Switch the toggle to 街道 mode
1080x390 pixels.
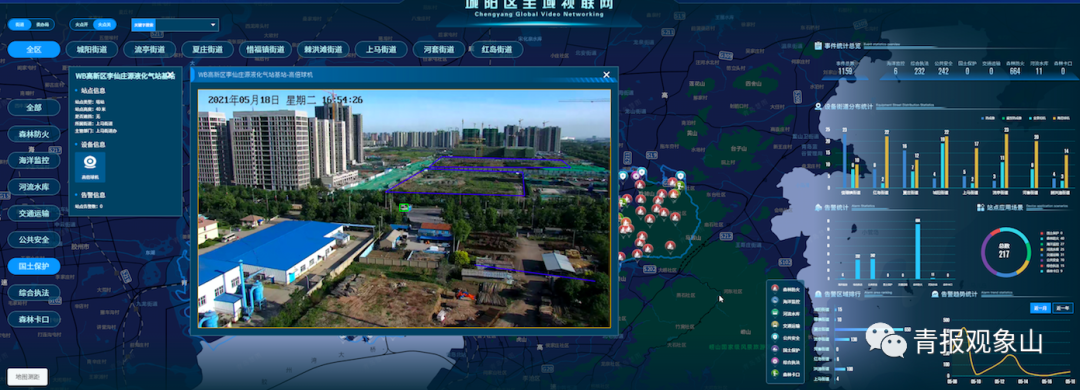[x=19, y=25]
